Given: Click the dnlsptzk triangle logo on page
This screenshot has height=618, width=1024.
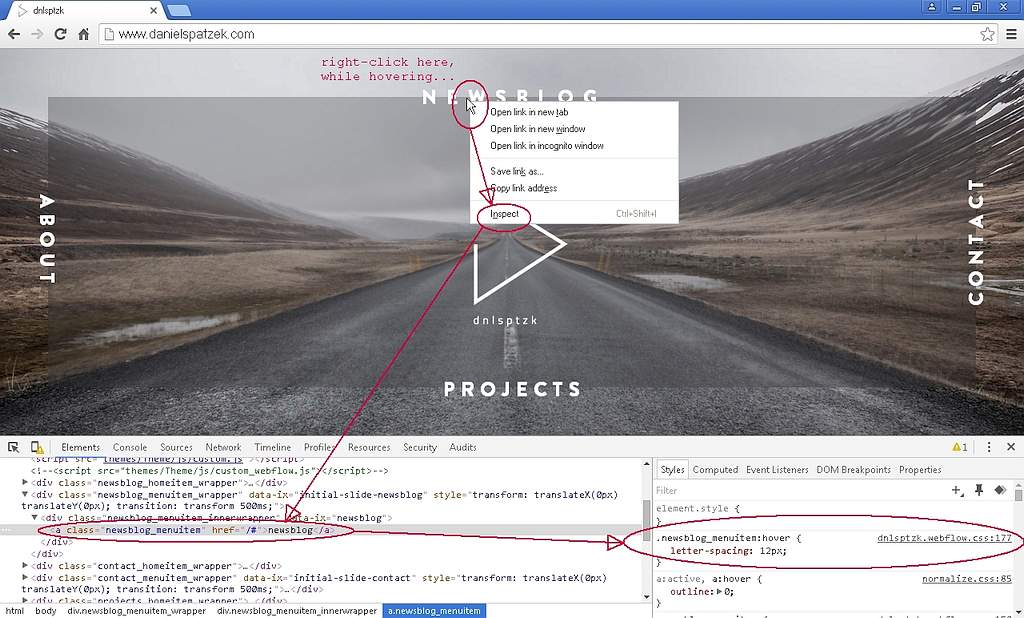Looking at the screenshot, I should [518, 264].
